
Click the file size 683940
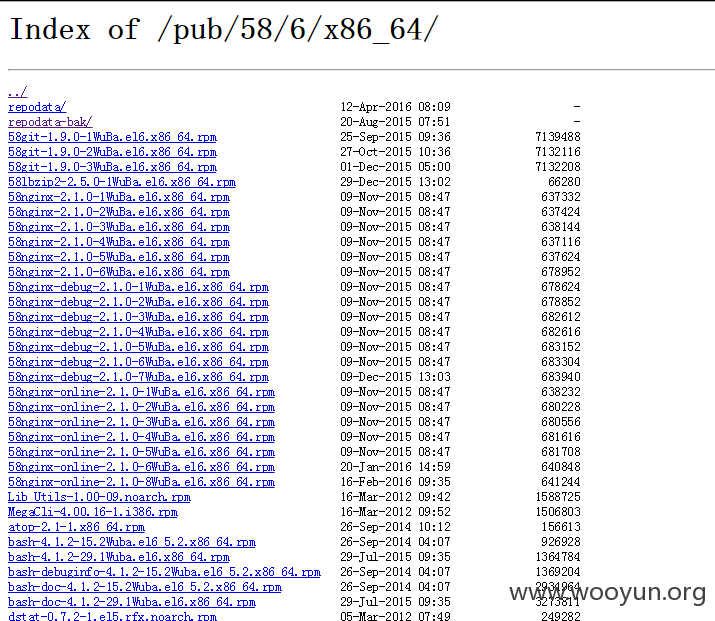[x=561, y=378]
